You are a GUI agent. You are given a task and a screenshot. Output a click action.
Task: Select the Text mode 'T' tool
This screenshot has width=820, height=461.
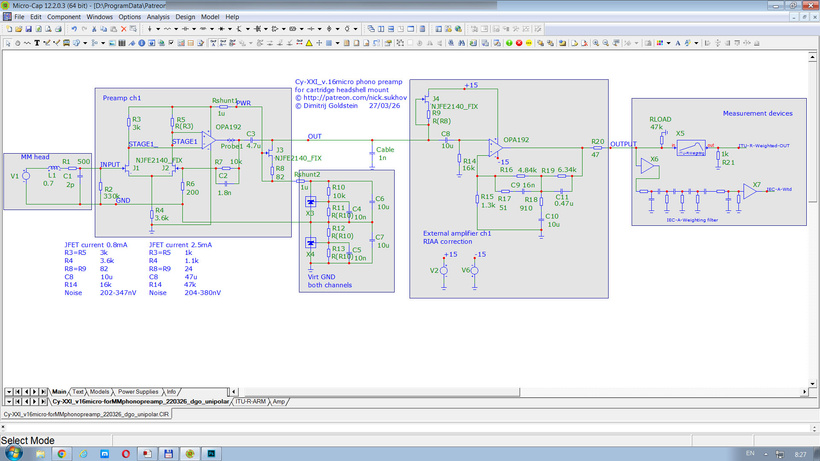point(37,43)
